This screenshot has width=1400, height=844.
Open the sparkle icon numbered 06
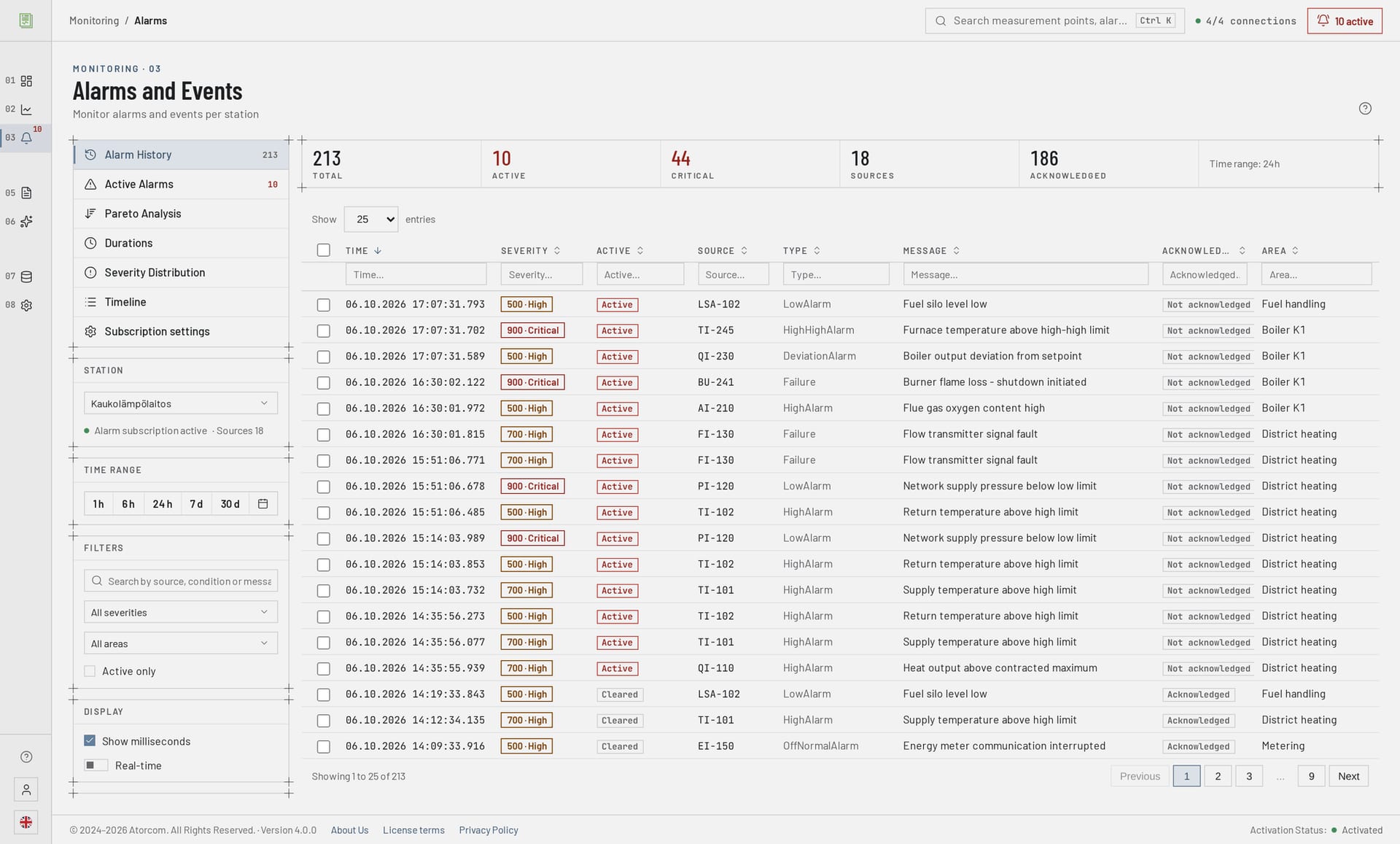(x=26, y=222)
